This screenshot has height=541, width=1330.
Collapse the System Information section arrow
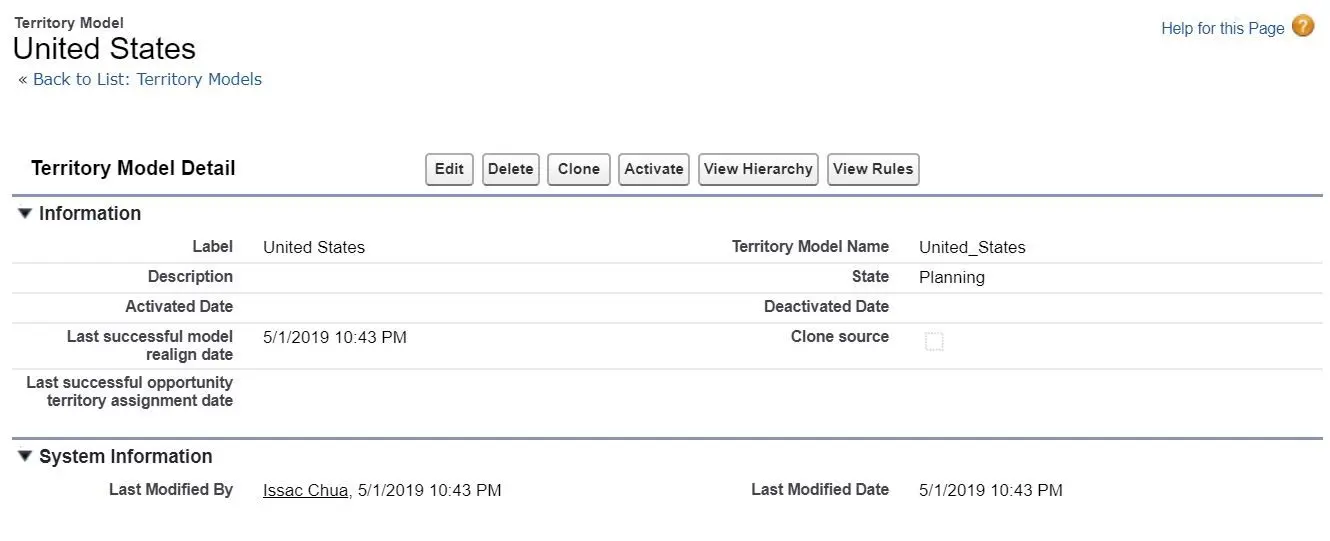tap(25, 456)
